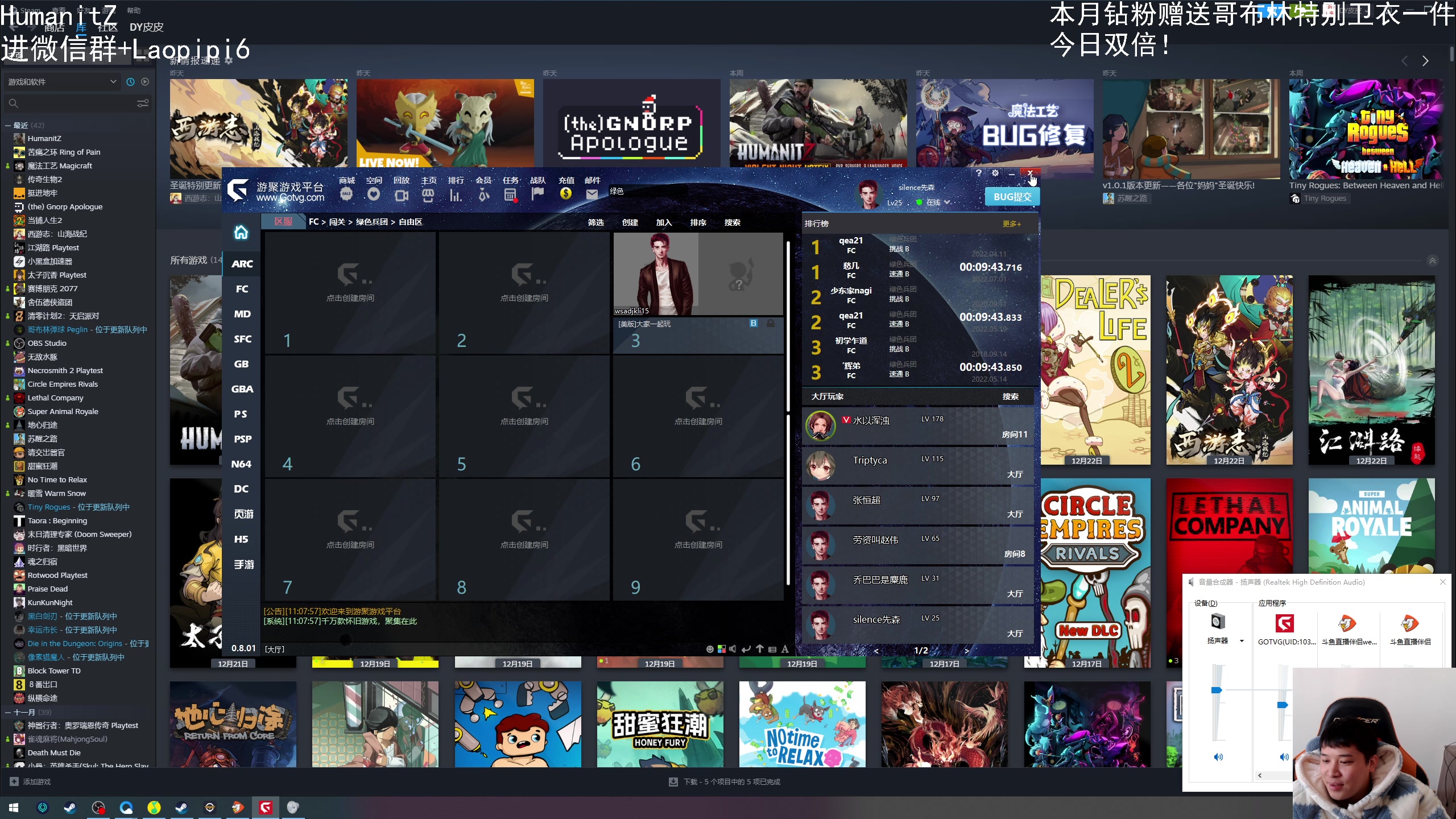Image resolution: width=1456 pixels, height=819 pixels.
Task: Adjust the GOTVG app volume slider
Action: point(1283,705)
